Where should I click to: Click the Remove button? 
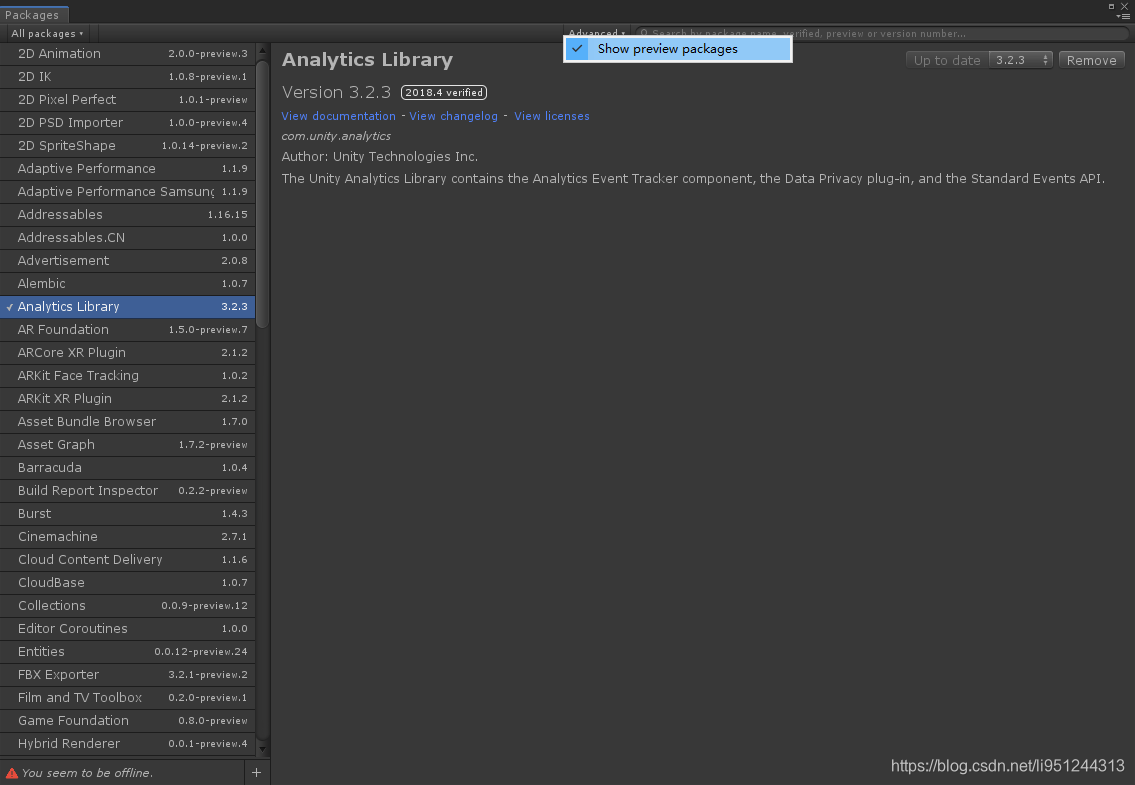1092,60
